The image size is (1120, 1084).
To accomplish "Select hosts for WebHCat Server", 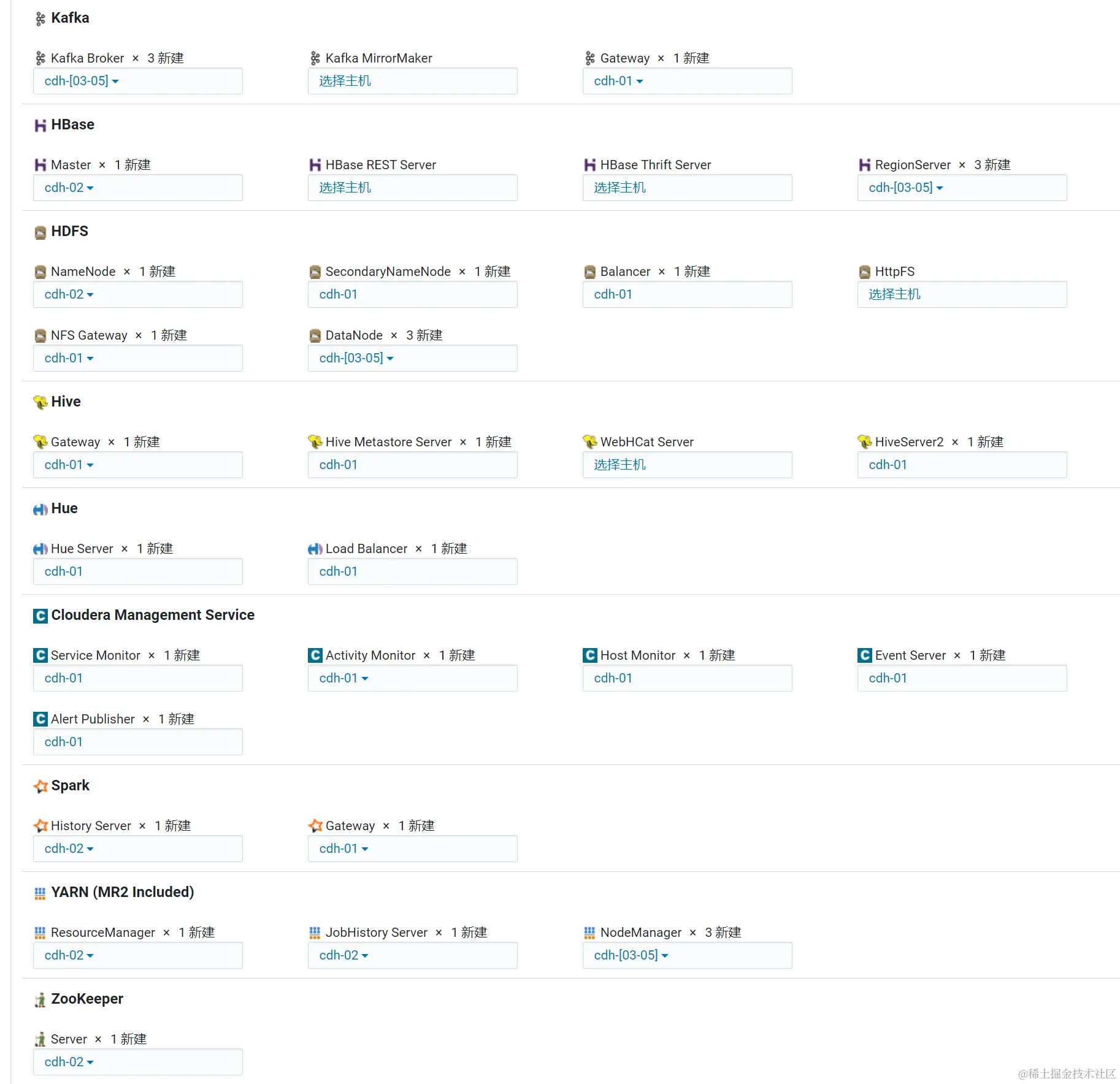I will pyautogui.click(x=688, y=465).
